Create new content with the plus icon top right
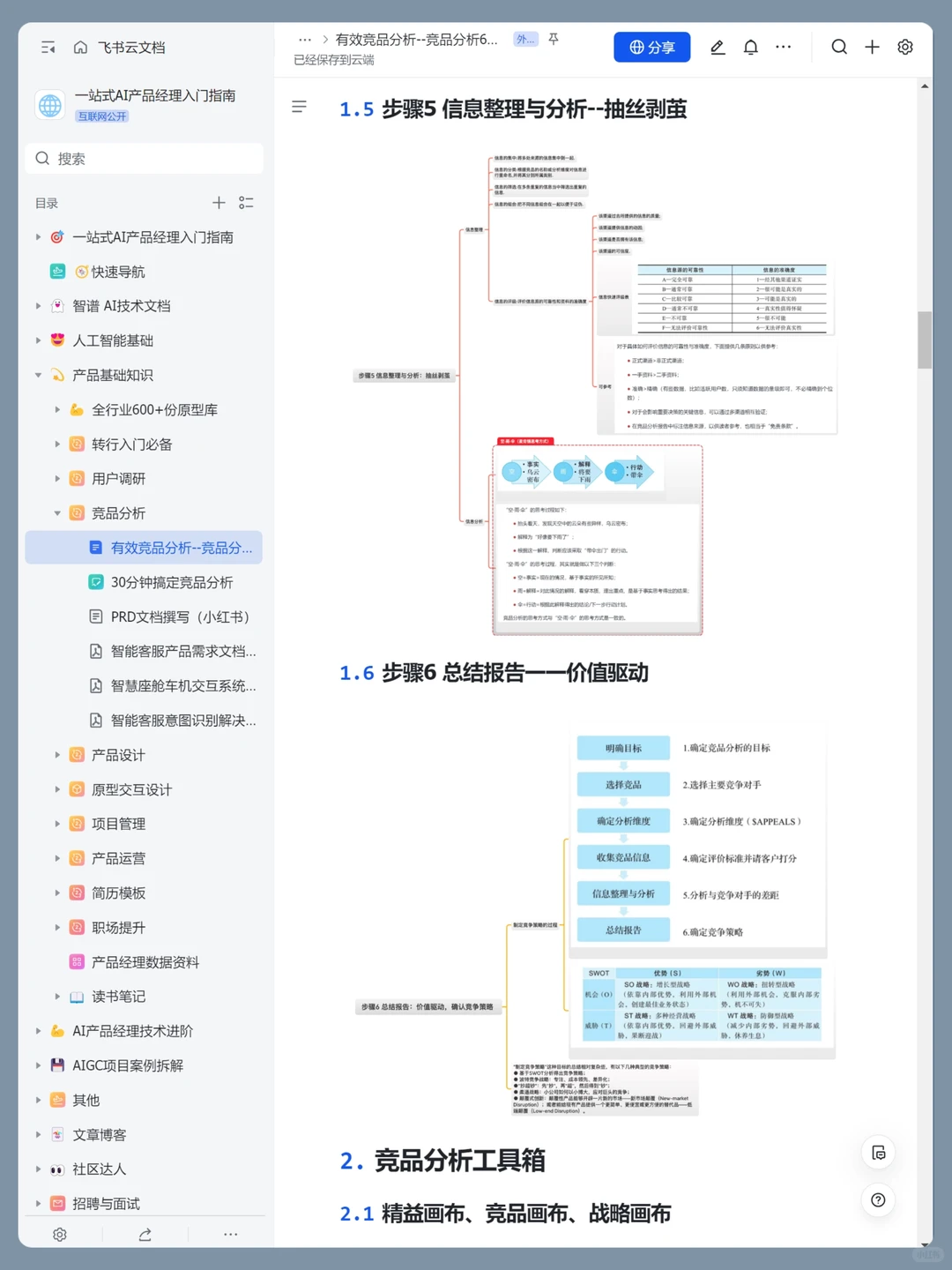This screenshot has height=1270, width=952. point(872,48)
